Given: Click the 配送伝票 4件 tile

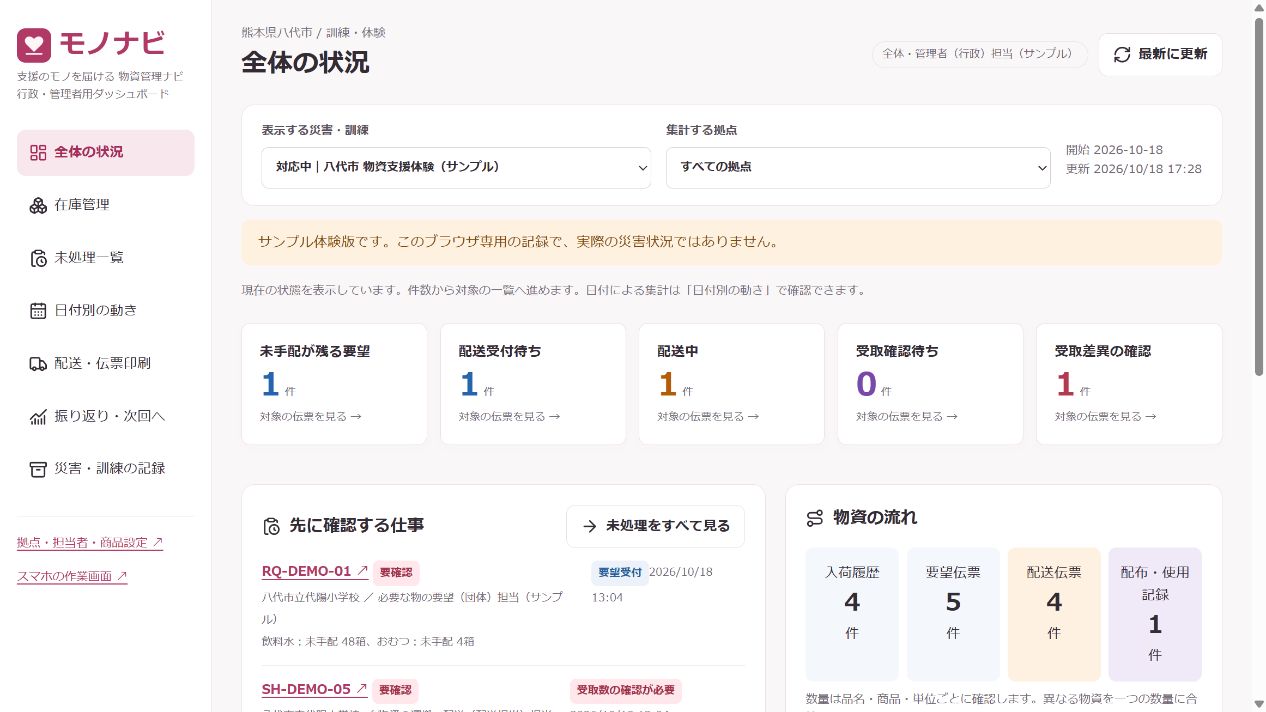Looking at the screenshot, I should point(1054,614).
